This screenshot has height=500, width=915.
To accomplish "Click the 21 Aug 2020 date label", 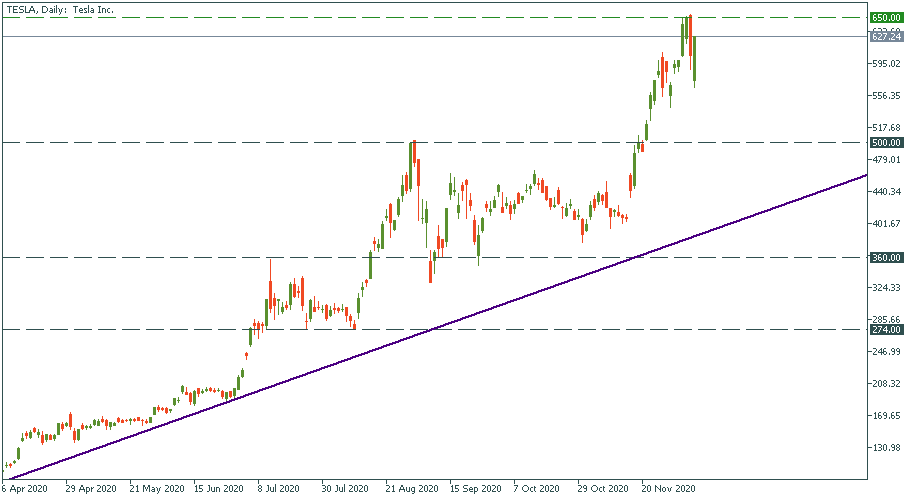I will (412, 490).
